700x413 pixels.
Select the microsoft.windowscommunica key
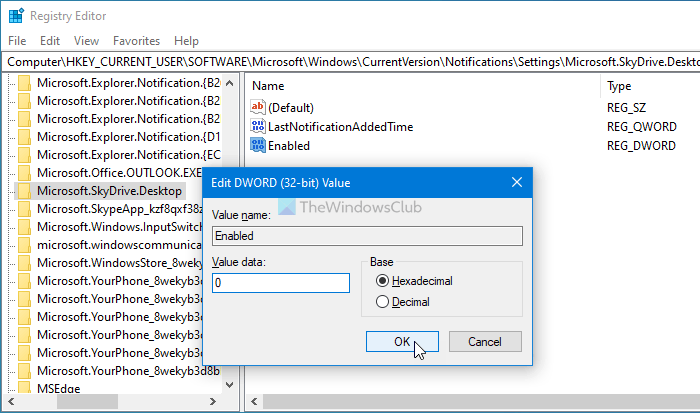(119, 245)
